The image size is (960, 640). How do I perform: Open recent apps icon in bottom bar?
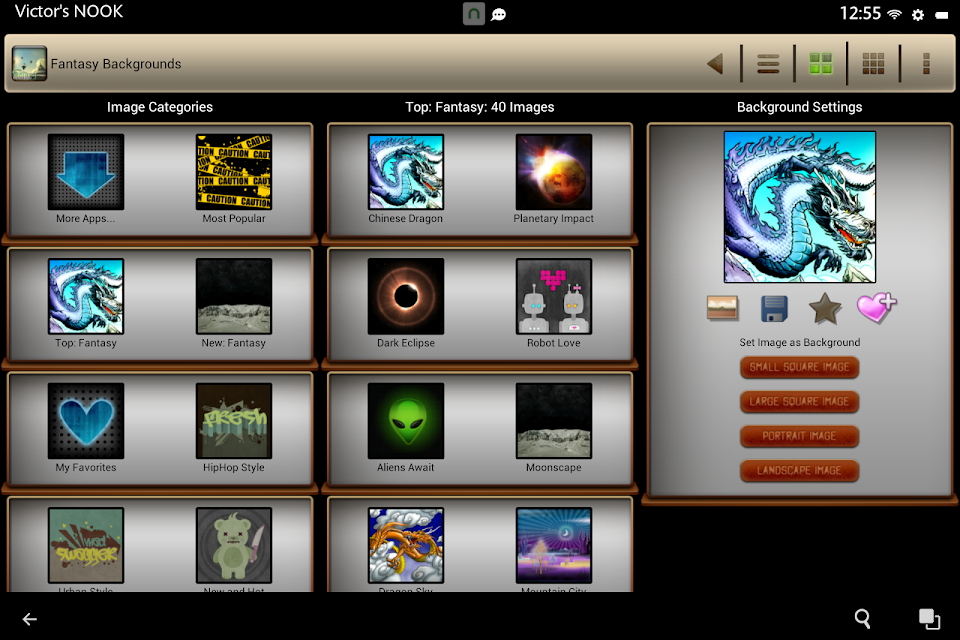929,619
